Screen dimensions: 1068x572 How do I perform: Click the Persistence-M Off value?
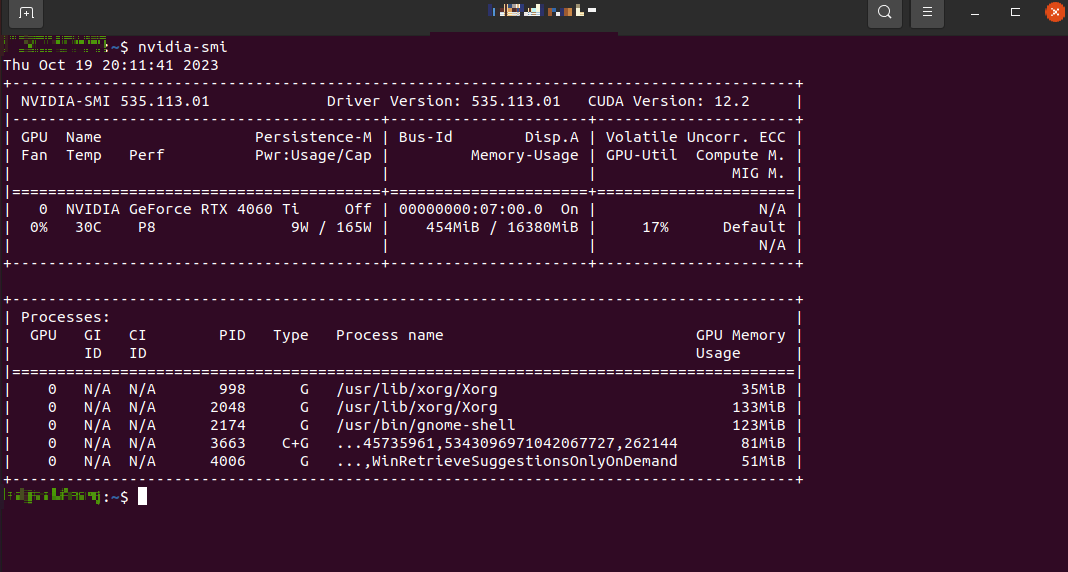(x=358, y=209)
